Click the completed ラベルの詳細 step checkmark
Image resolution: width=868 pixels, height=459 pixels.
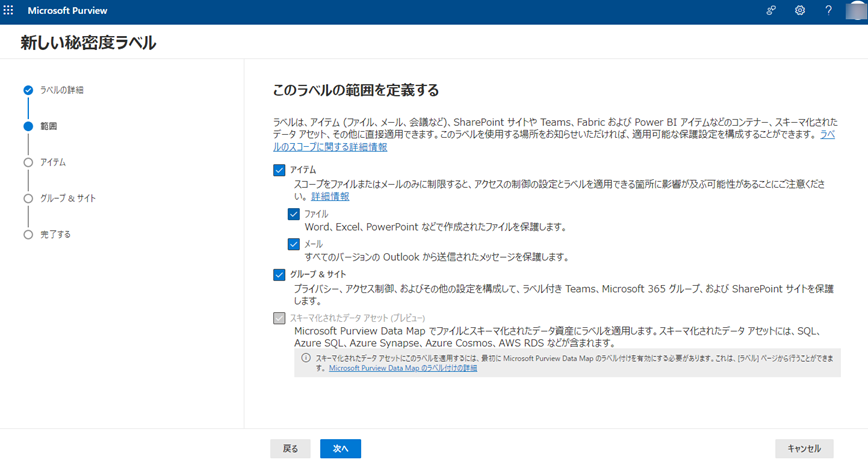pyautogui.click(x=28, y=90)
